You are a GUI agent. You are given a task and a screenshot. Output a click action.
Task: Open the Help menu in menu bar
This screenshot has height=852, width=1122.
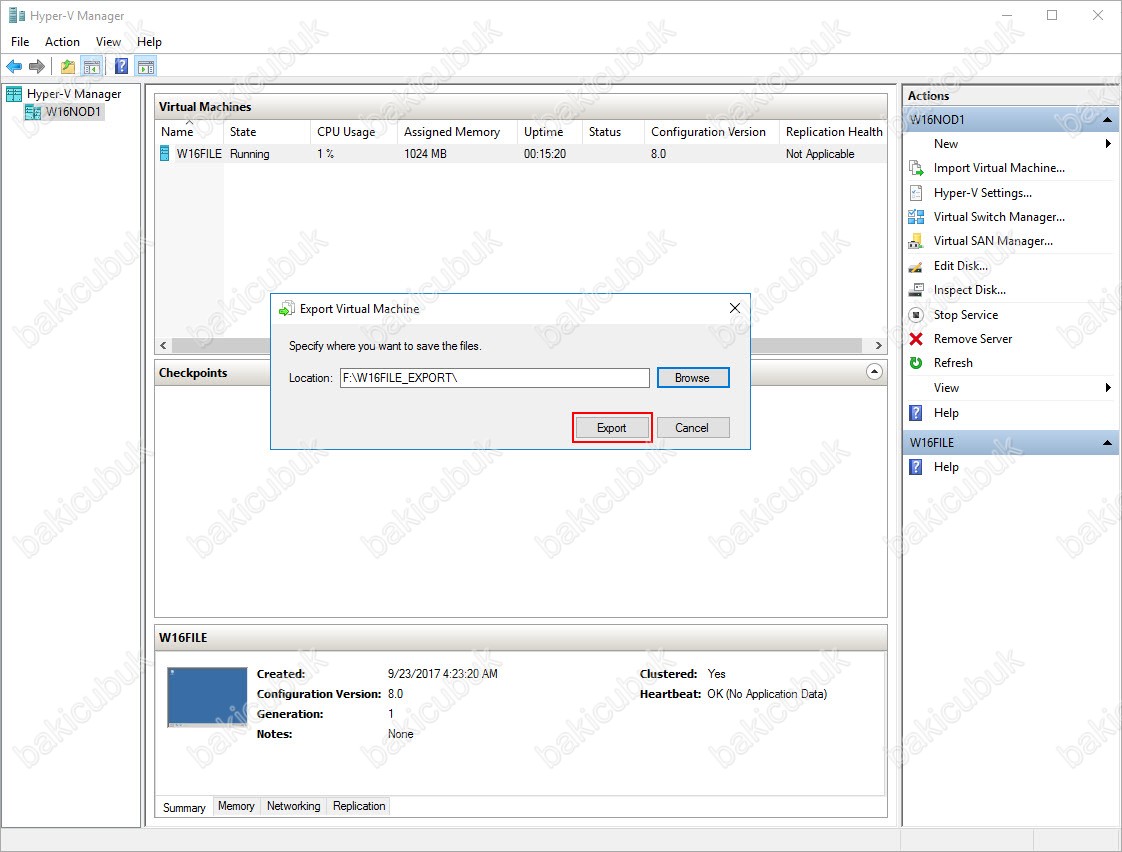(x=150, y=42)
